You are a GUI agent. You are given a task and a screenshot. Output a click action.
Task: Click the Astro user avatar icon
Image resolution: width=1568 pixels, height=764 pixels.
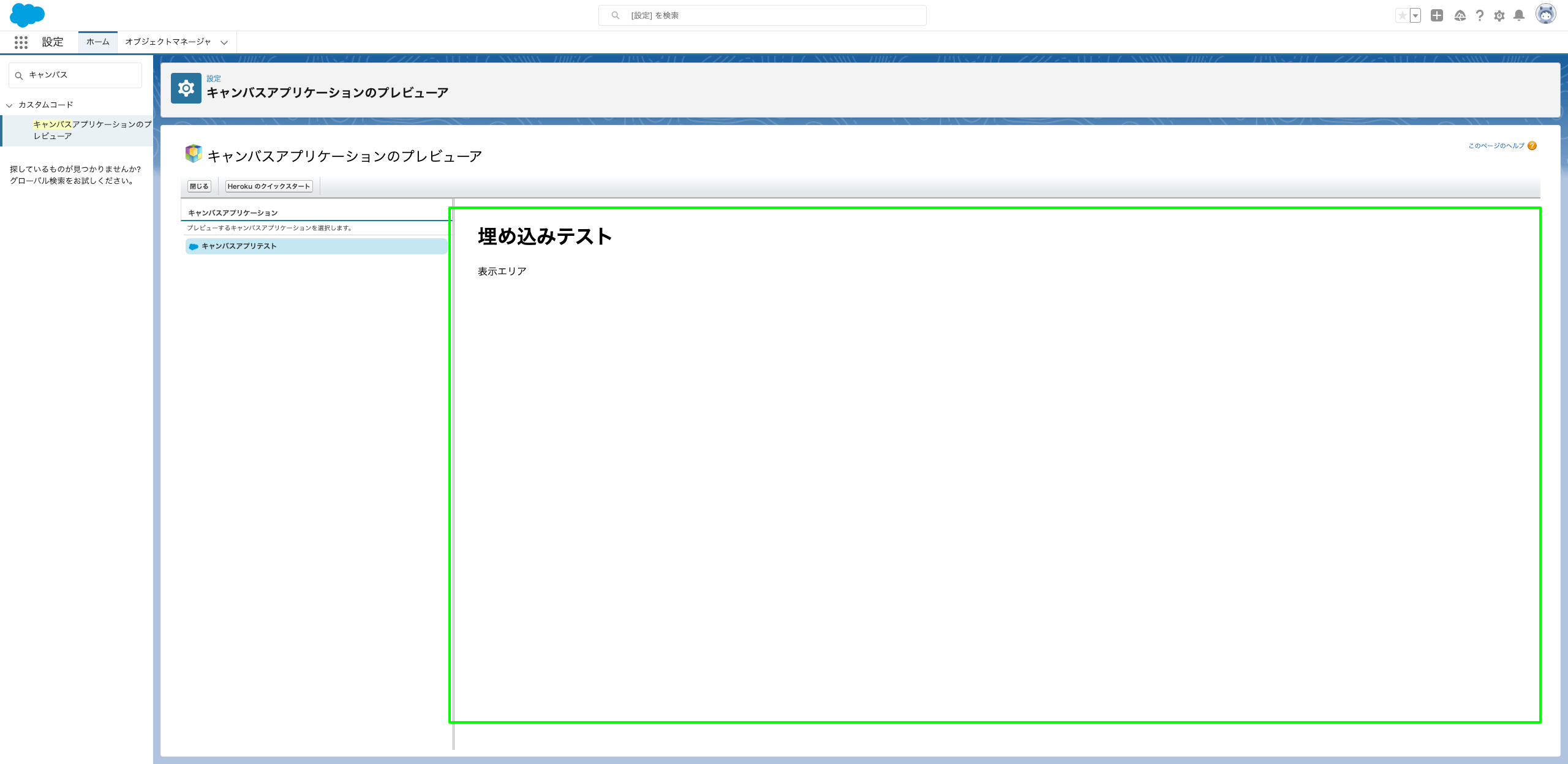1546,15
